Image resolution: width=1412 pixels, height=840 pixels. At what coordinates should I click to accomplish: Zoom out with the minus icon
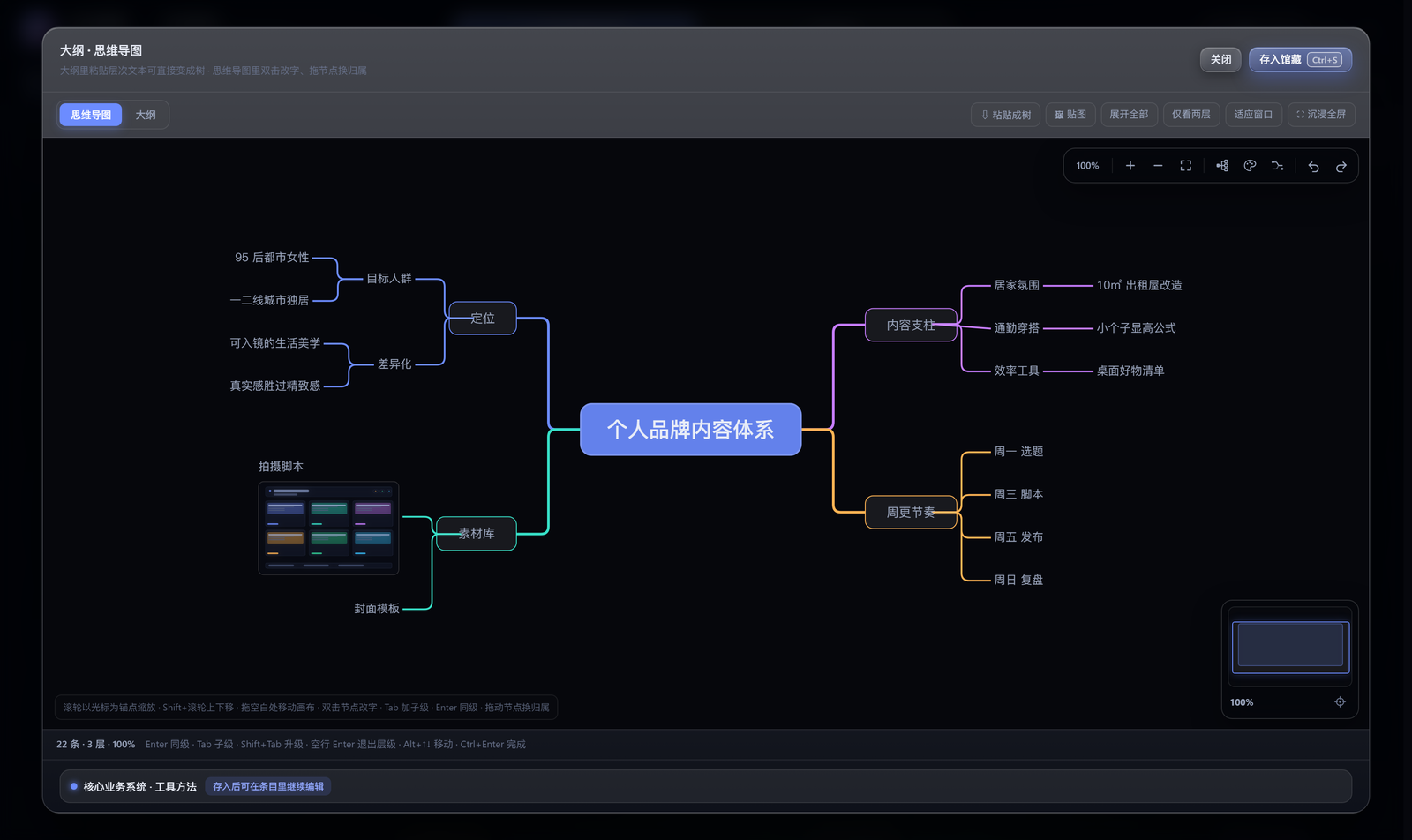pos(1158,166)
